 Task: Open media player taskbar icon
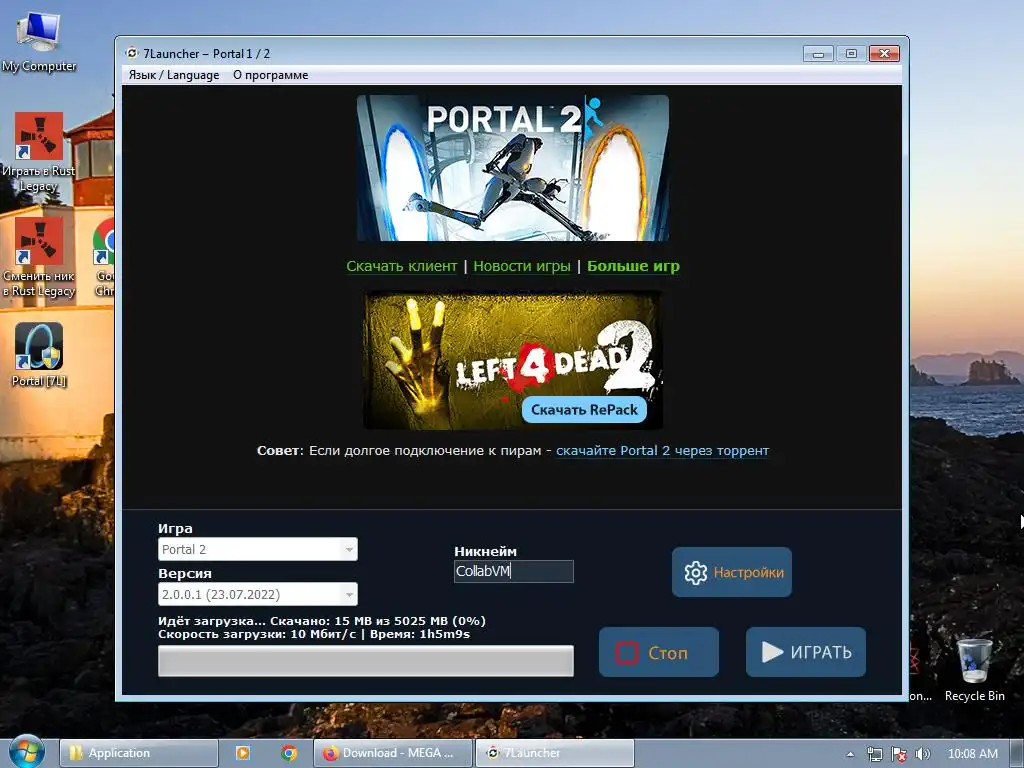click(242, 753)
